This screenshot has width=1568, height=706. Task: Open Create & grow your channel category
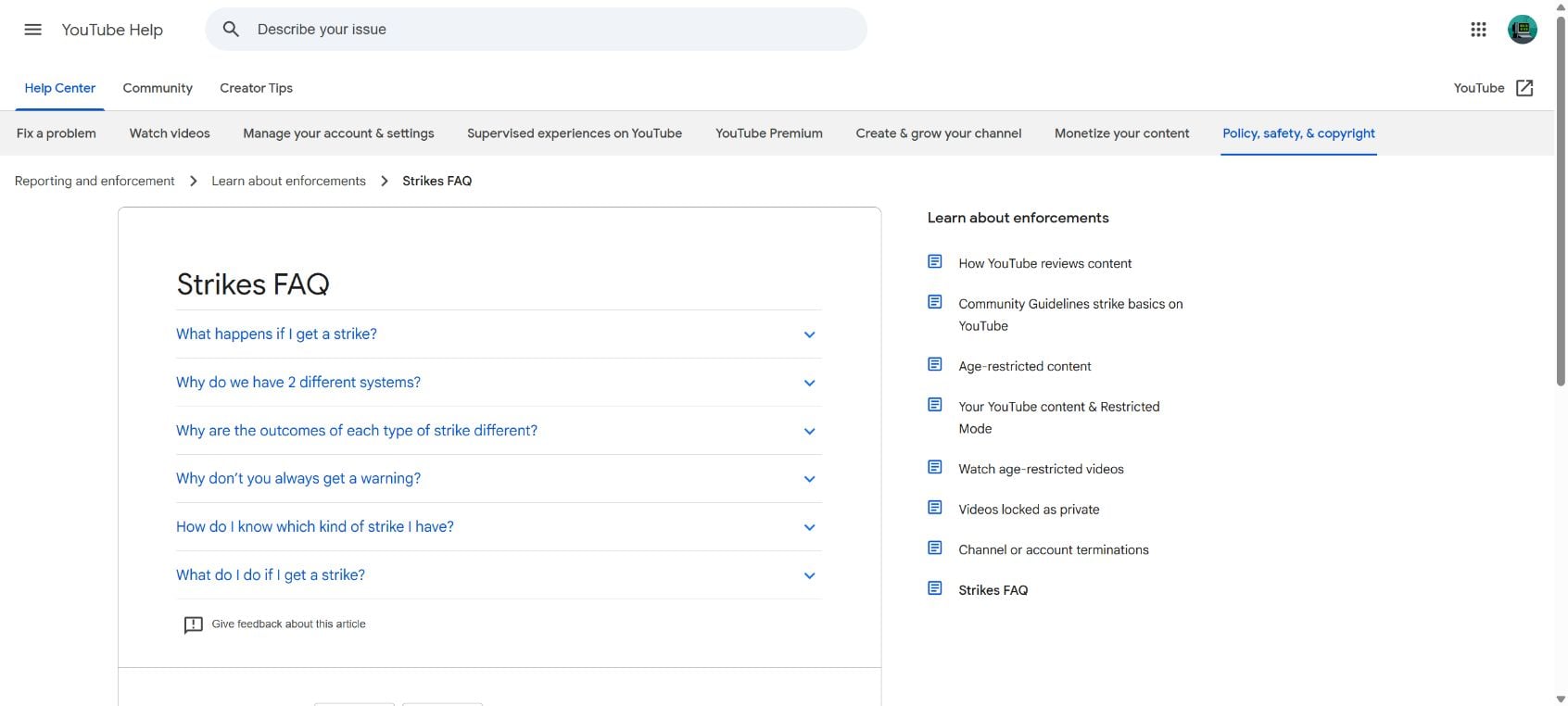point(939,133)
